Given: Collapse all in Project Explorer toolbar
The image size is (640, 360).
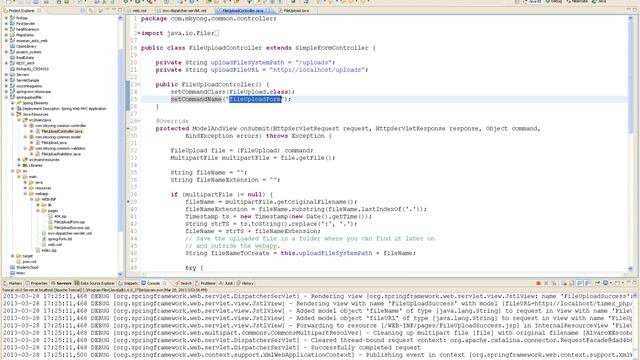Looking at the screenshot, I should tap(82, 10).
